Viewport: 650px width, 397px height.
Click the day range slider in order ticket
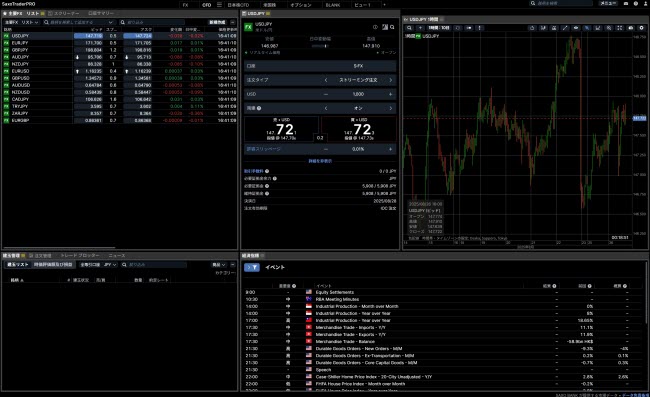pos(320,46)
